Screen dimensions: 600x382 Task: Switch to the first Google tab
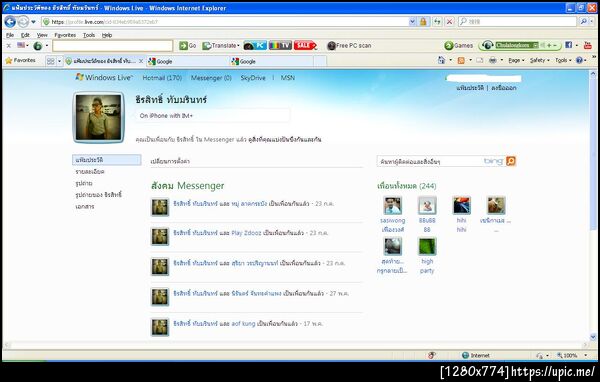(x=188, y=61)
